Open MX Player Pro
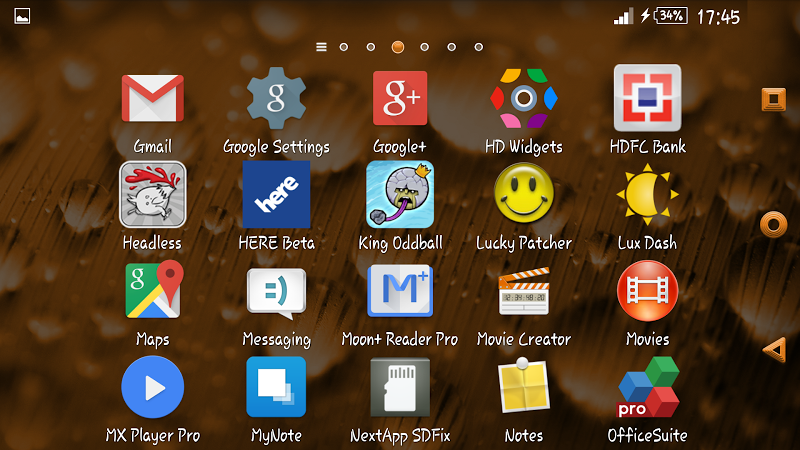 click(153, 387)
